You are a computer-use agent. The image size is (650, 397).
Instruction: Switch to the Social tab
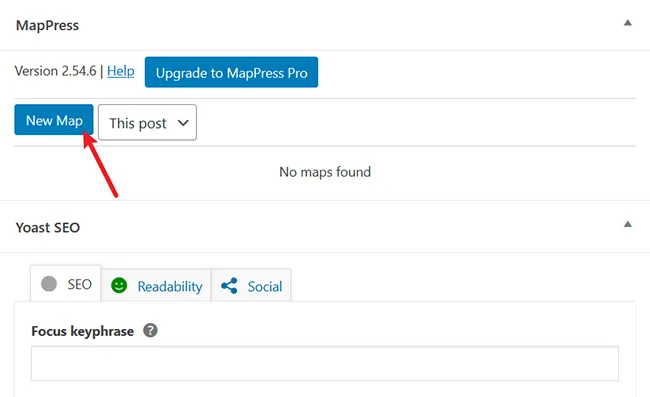click(251, 286)
